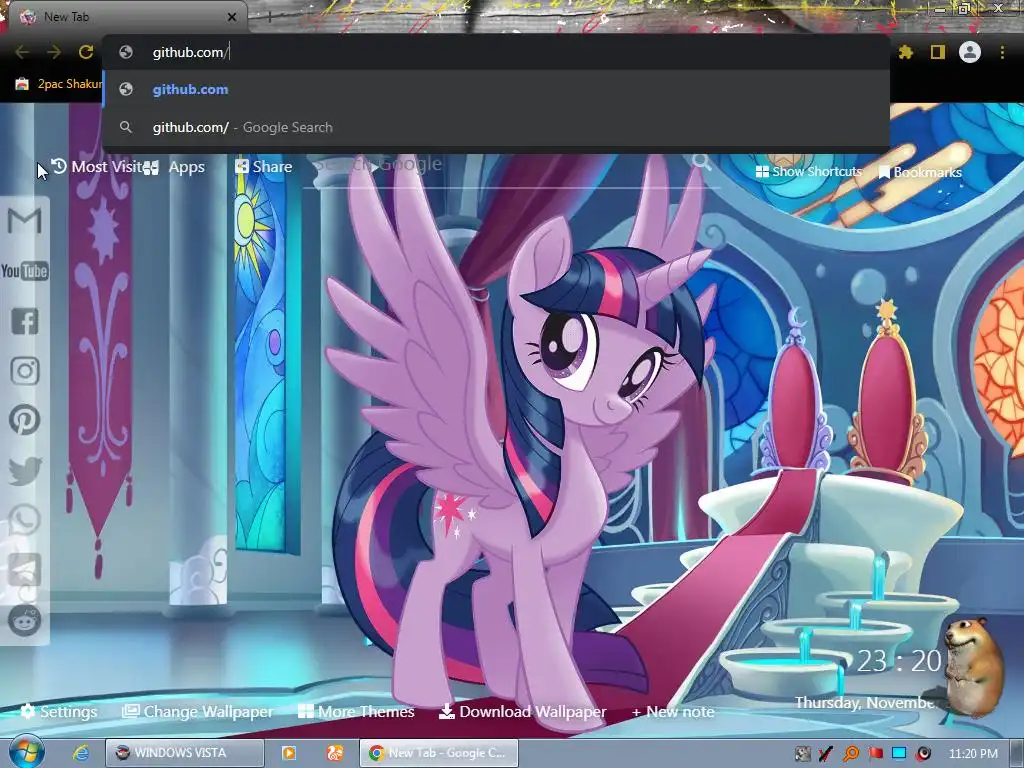Open Pinterest shortcut in the sidebar
Screen dimensions: 1024x768
pos(25,420)
